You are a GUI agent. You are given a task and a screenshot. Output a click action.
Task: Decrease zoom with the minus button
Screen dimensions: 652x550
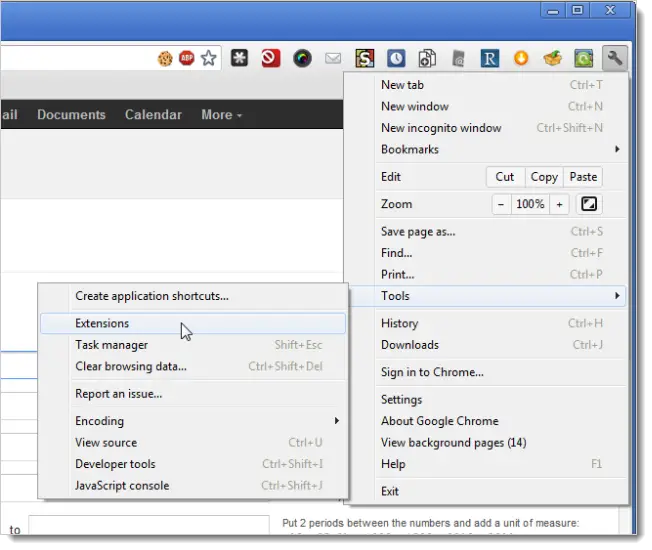pyautogui.click(x=501, y=204)
